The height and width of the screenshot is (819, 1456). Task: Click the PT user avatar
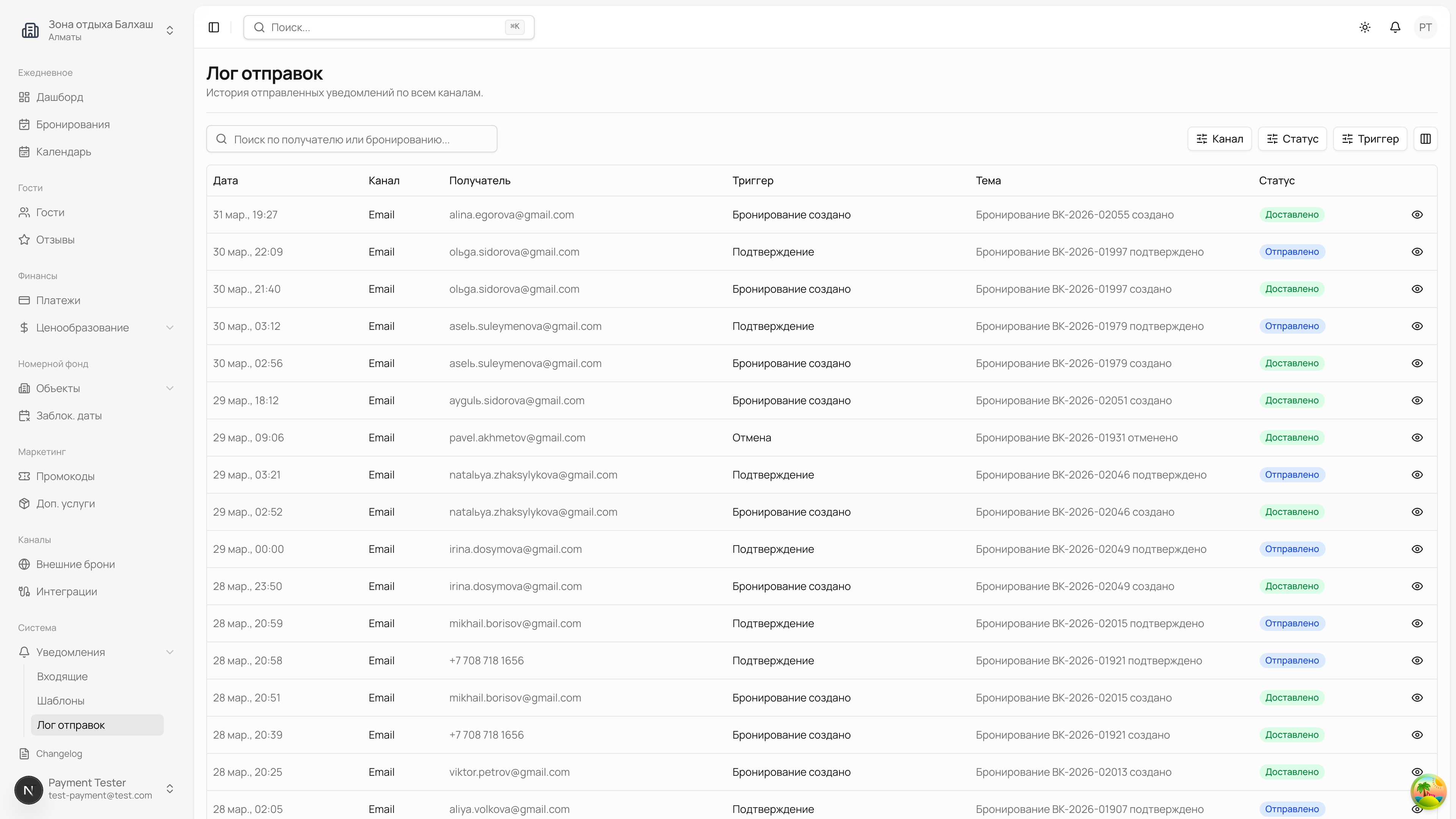pyautogui.click(x=1425, y=27)
